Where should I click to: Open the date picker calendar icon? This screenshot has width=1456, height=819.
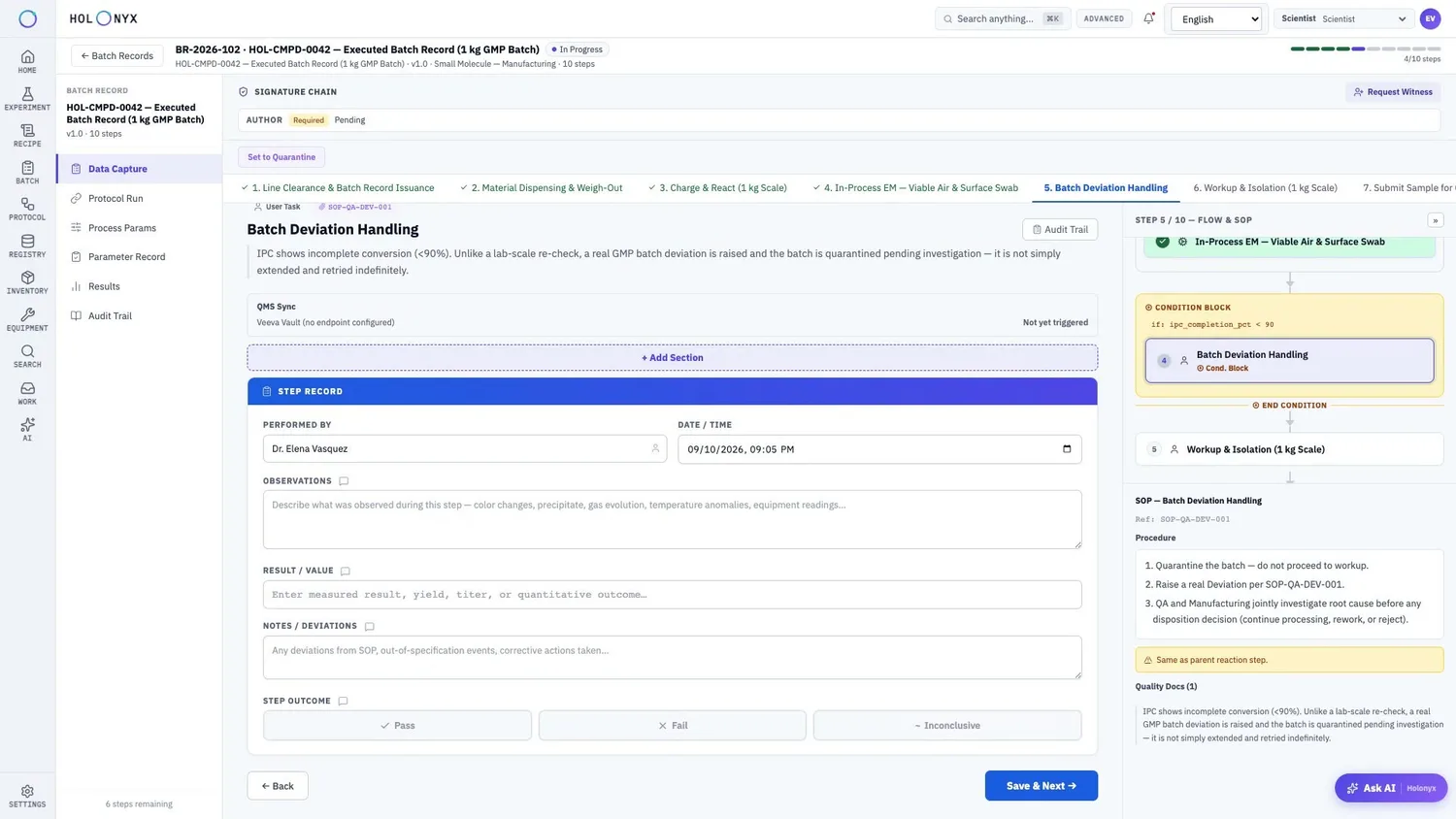[x=1067, y=448]
